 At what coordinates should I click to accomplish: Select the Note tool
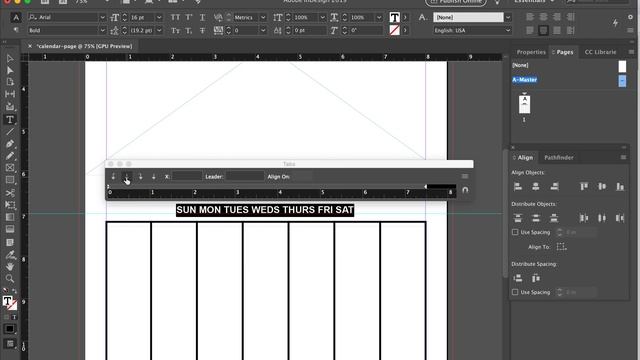(10, 242)
